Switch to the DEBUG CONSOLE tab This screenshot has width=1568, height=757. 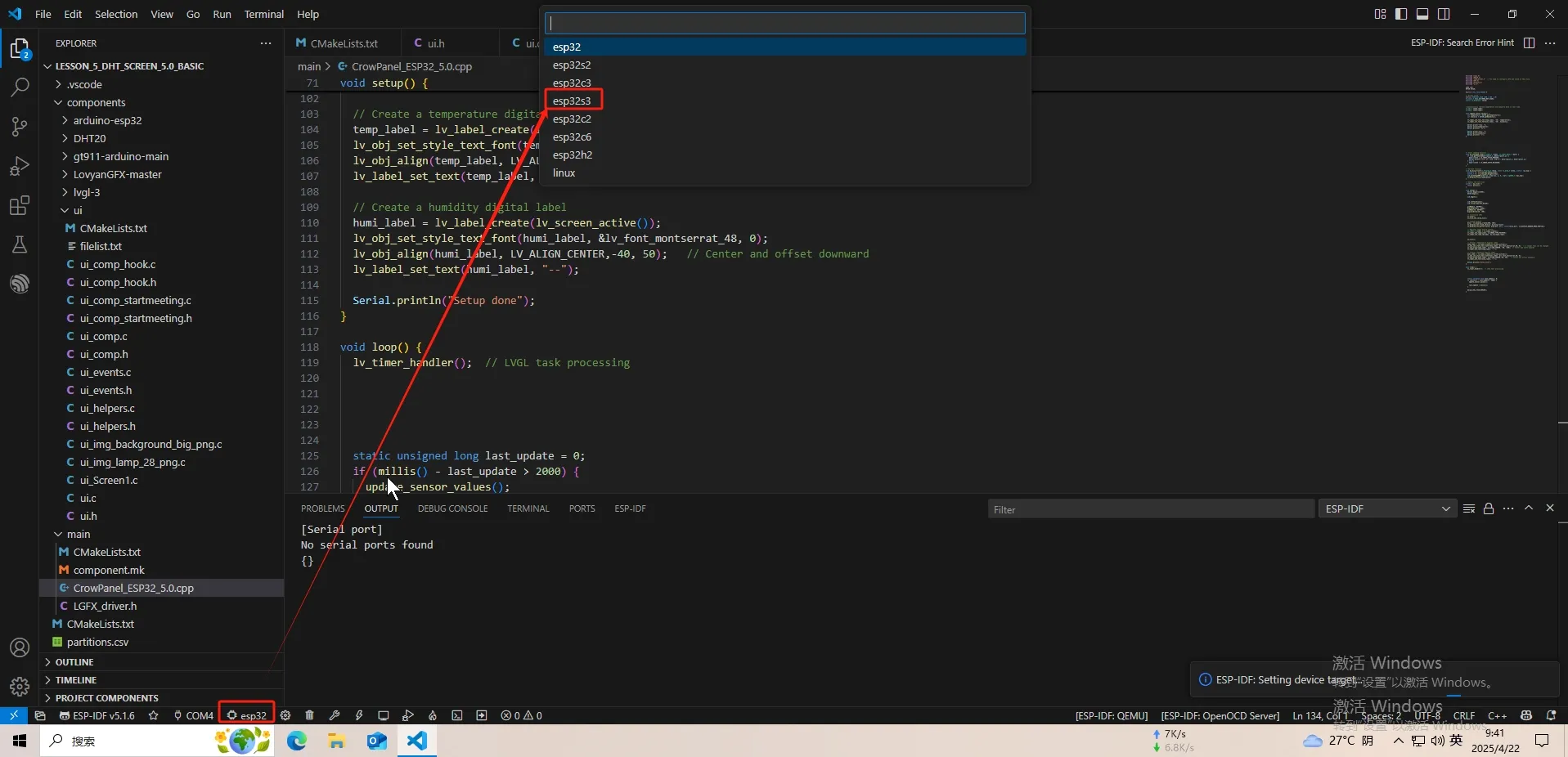pos(452,508)
